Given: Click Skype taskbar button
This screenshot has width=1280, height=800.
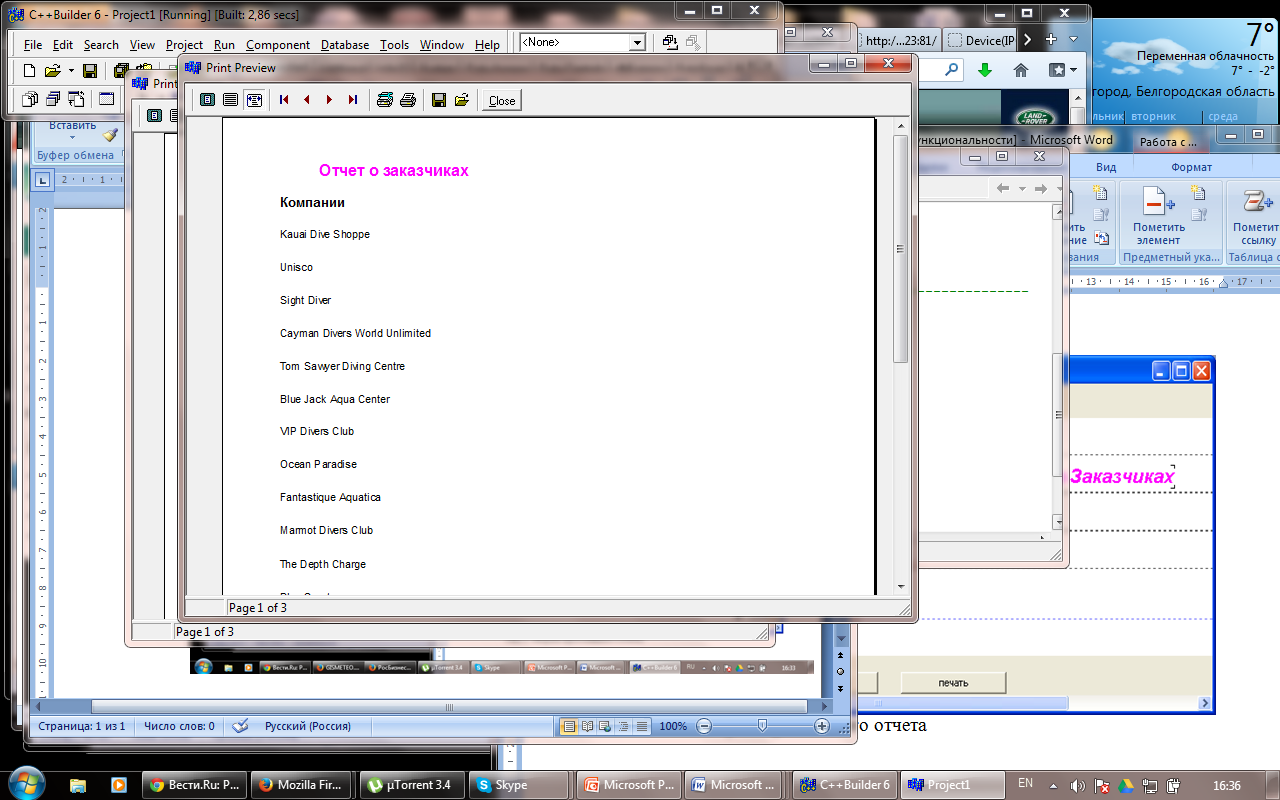Looking at the screenshot, I should tap(518, 785).
